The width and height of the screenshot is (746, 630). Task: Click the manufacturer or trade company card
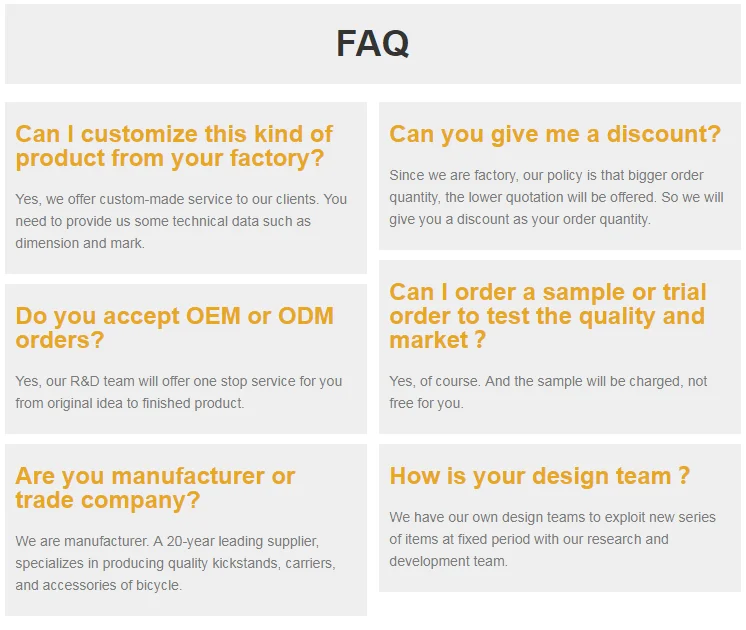[186, 530]
